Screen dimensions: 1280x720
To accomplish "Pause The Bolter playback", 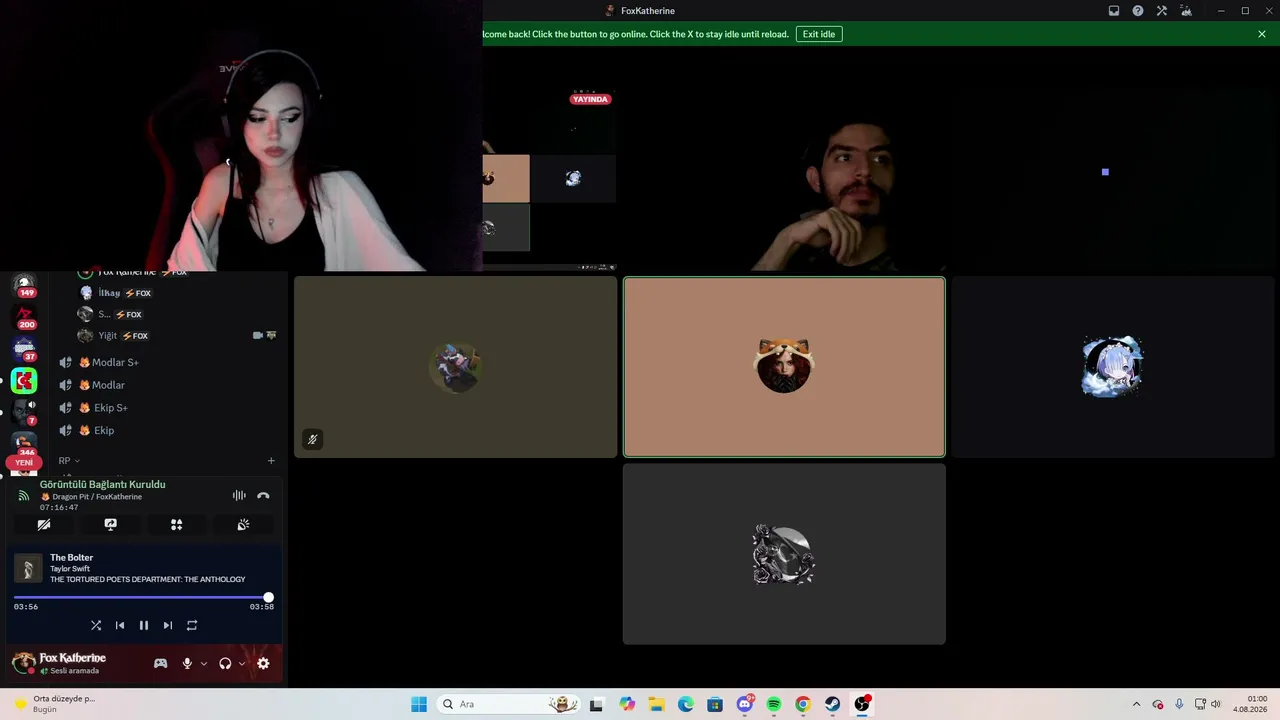I will click(x=144, y=625).
